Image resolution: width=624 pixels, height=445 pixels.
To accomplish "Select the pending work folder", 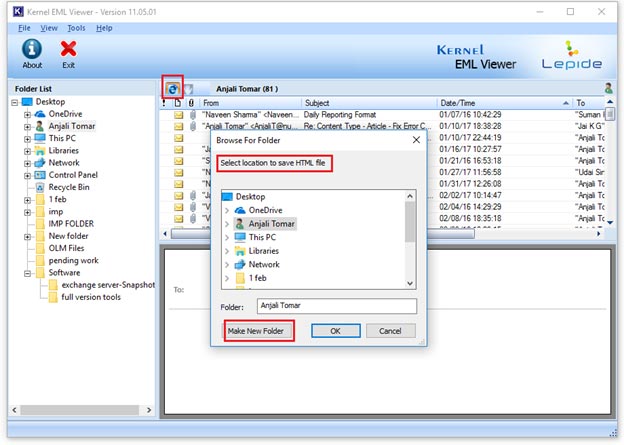I will 73,261.
